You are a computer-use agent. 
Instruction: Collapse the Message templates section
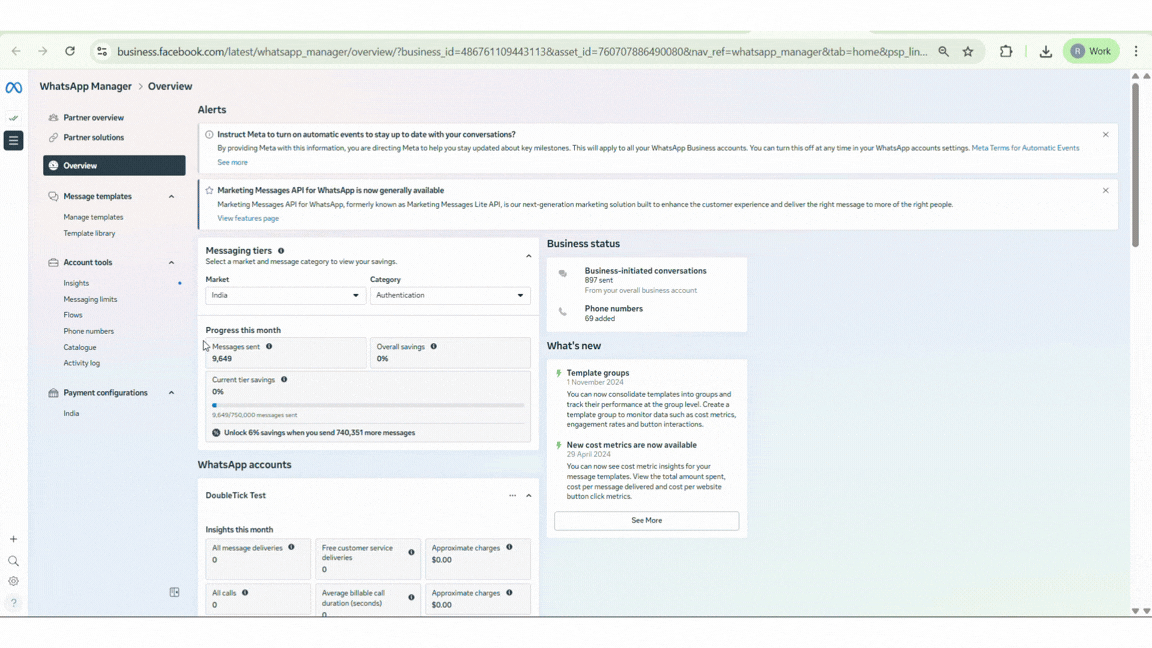coord(171,197)
